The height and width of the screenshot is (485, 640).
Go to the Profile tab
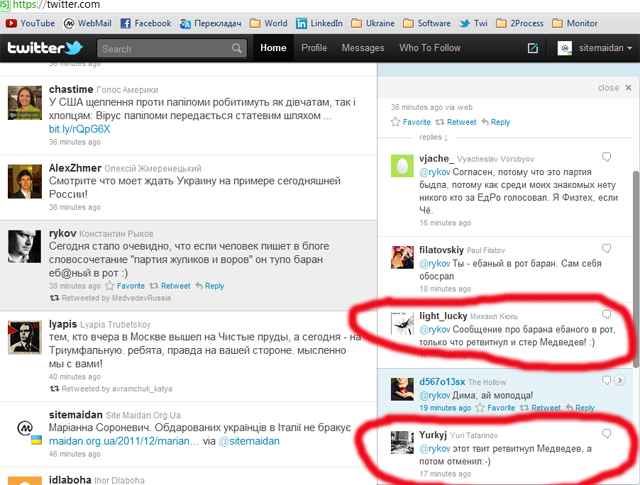(x=314, y=48)
